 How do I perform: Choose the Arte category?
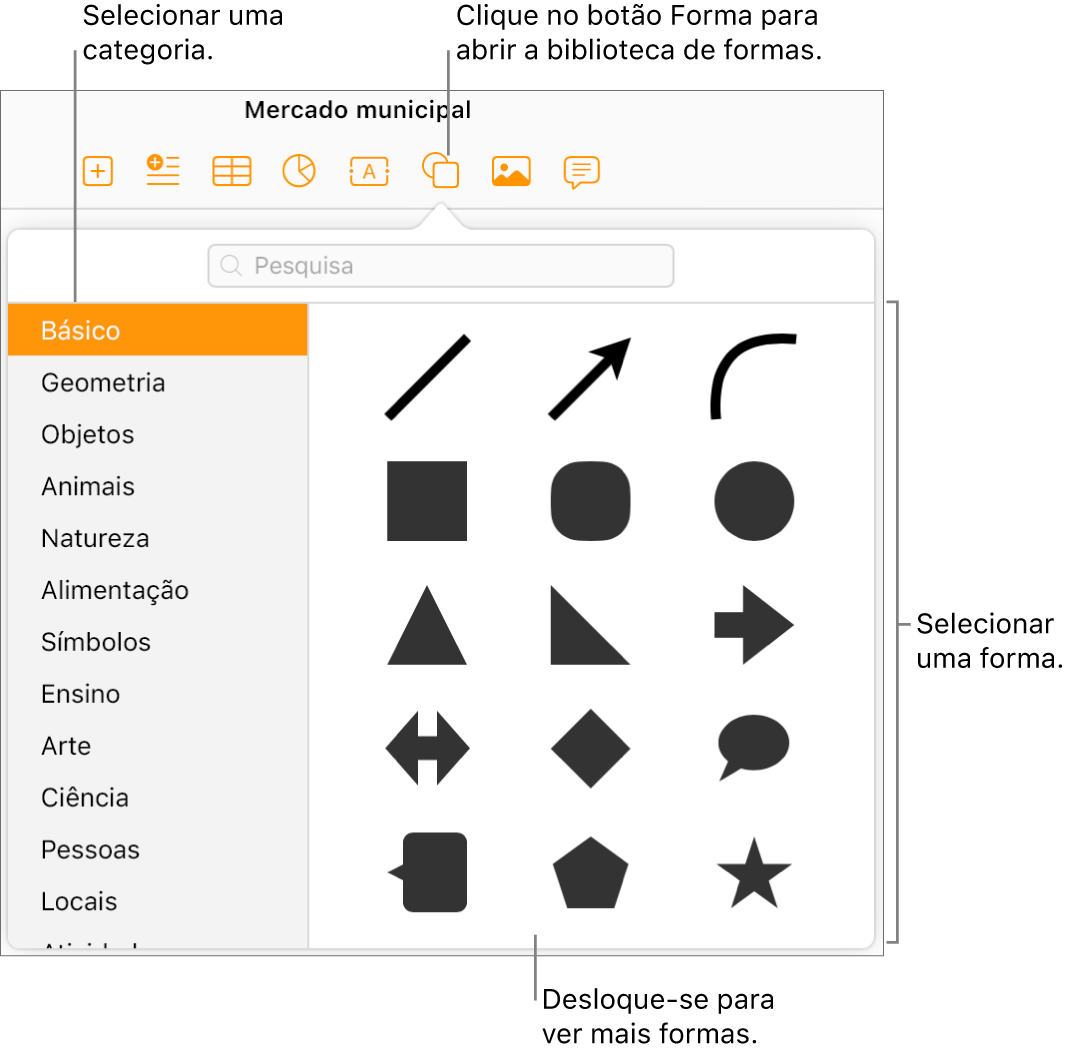click(157, 746)
